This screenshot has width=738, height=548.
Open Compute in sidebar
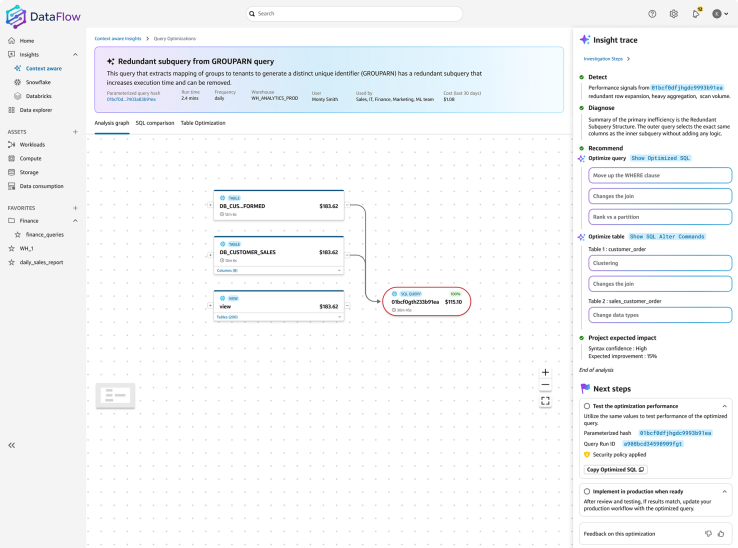click(30, 159)
